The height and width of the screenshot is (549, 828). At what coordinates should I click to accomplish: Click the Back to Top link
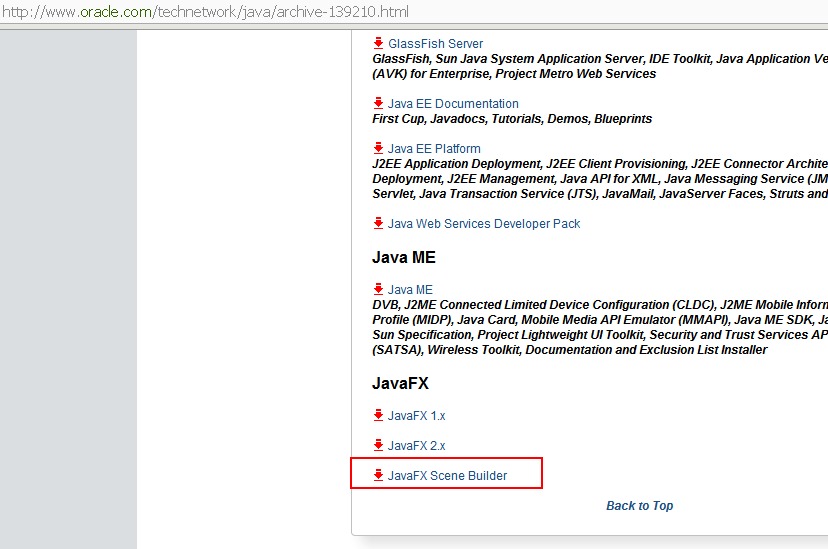(x=639, y=506)
